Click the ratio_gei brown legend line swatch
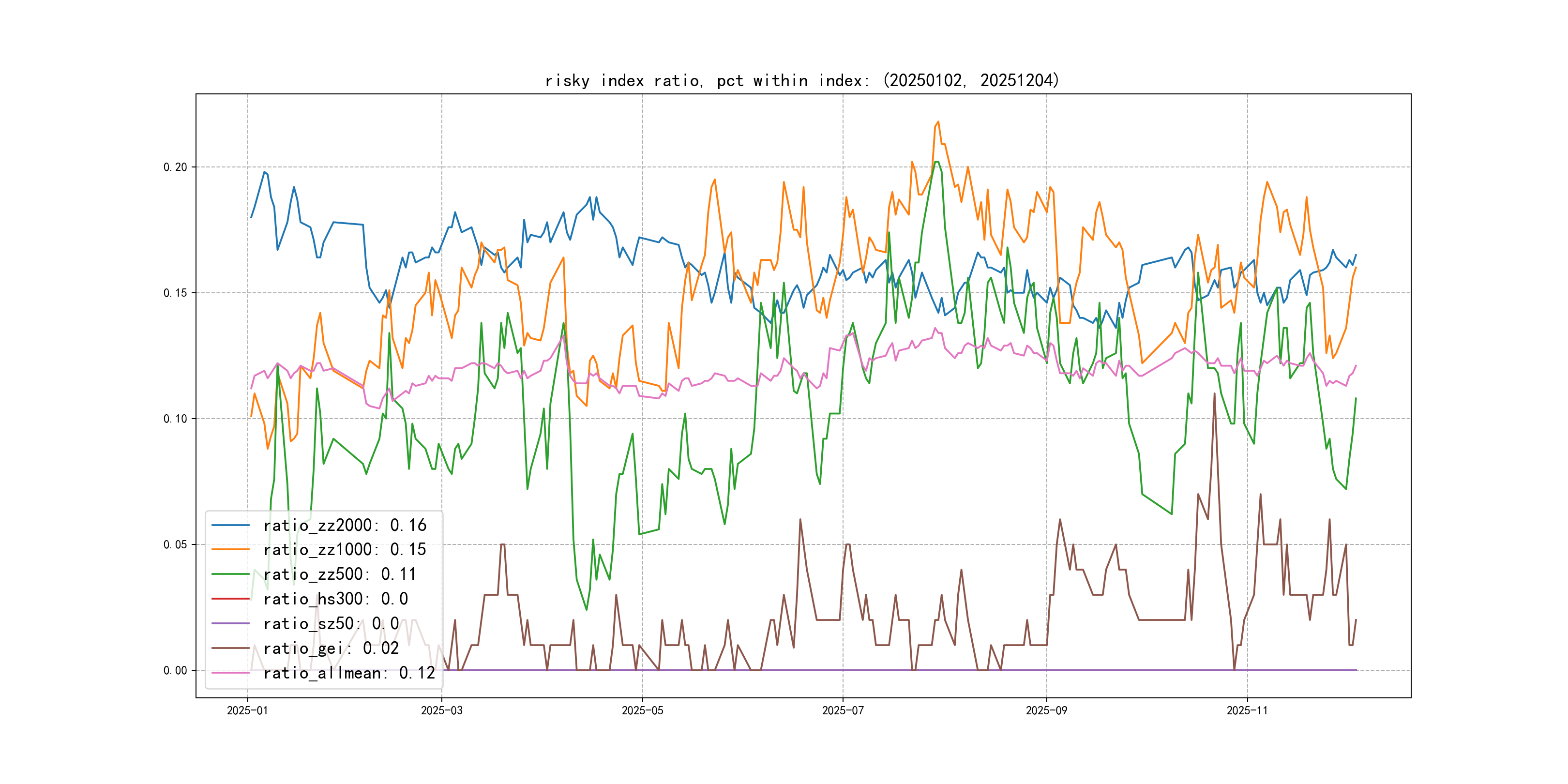The height and width of the screenshot is (784, 1568). coord(230,648)
